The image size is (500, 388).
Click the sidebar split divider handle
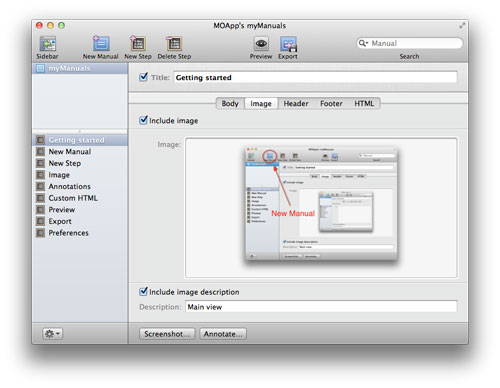[80, 131]
